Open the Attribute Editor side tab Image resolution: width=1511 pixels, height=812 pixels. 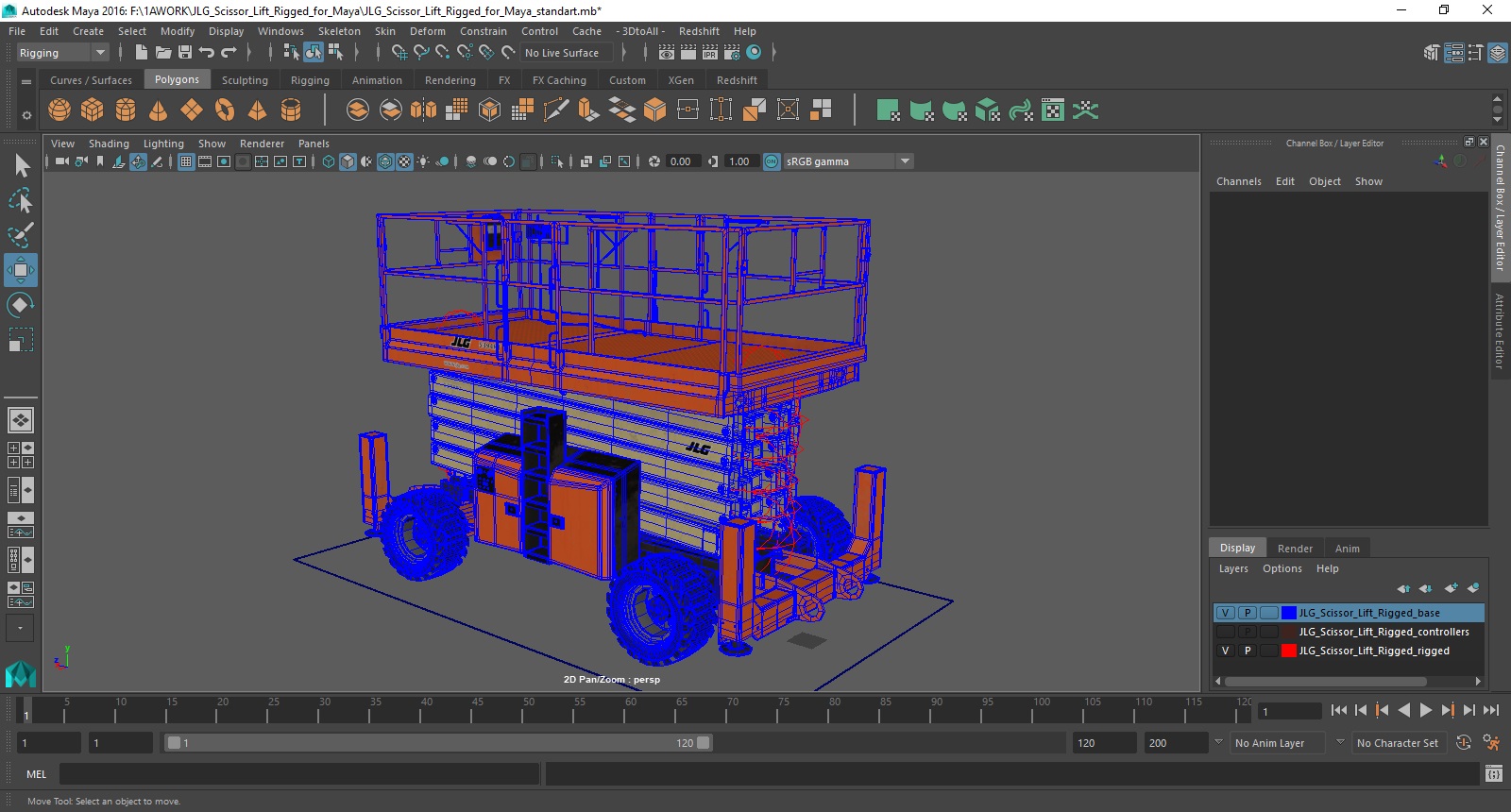1499,330
